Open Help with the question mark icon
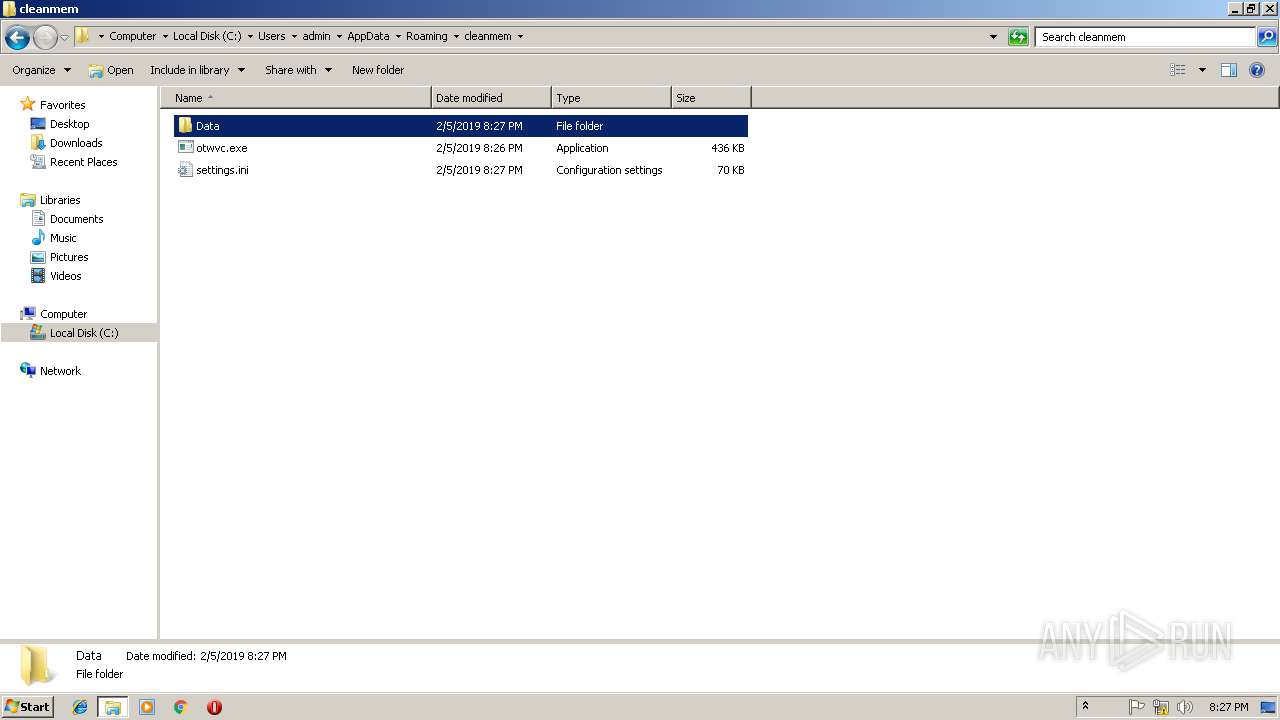This screenshot has width=1280, height=720. coord(1257,70)
